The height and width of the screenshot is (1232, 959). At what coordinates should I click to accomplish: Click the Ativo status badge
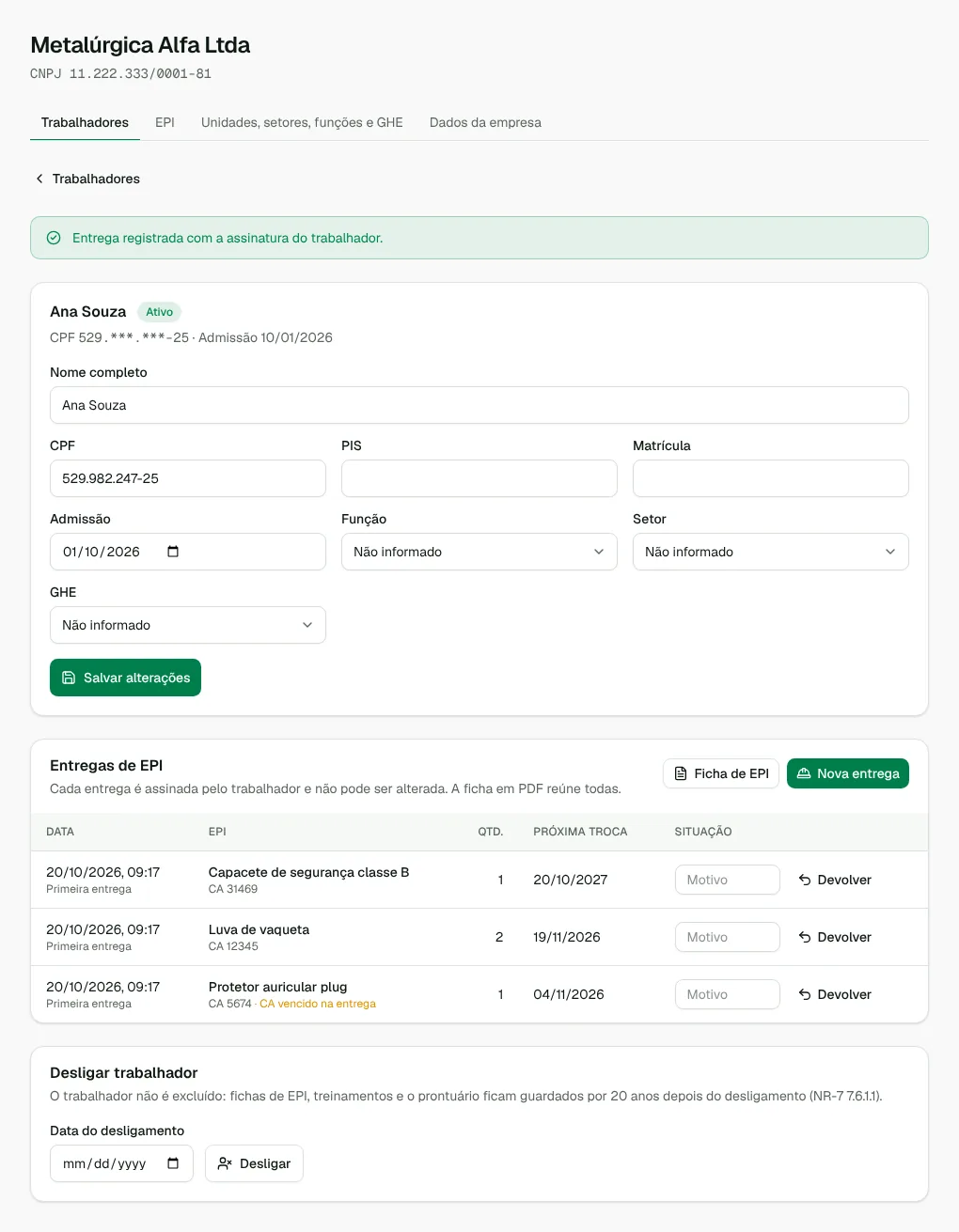(159, 312)
